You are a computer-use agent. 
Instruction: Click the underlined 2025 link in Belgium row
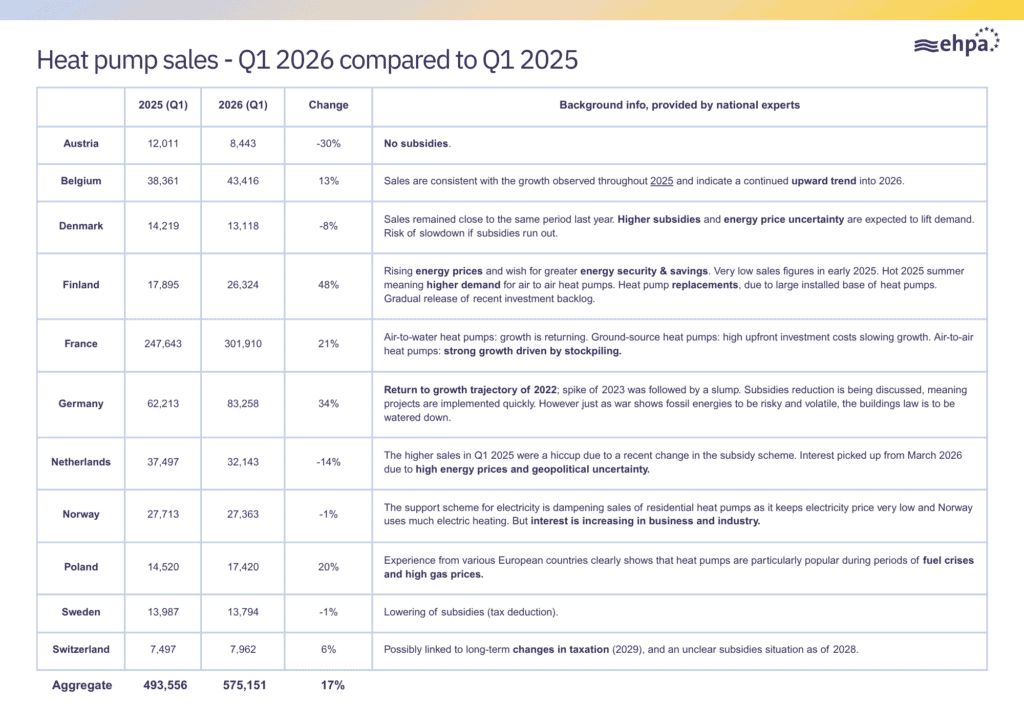(662, 181)
